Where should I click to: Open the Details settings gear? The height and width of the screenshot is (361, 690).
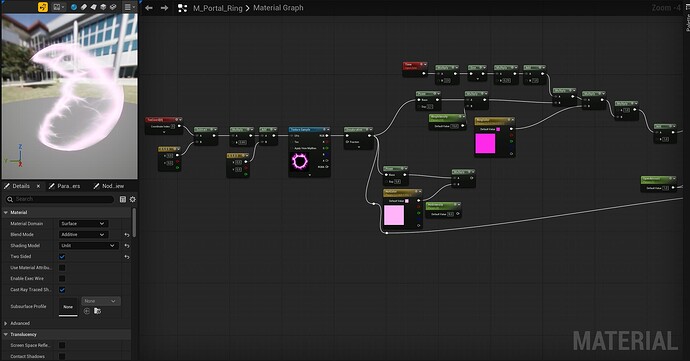(132, 199)
